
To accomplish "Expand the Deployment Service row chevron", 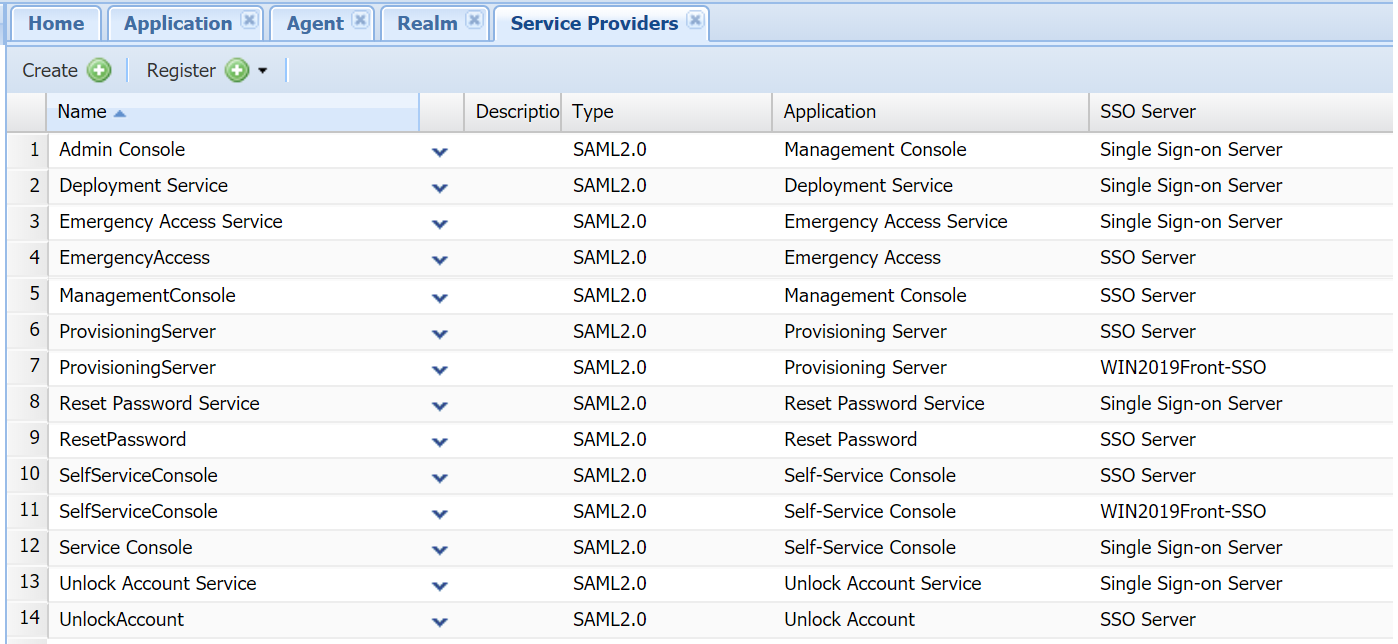I will (439, 188).
